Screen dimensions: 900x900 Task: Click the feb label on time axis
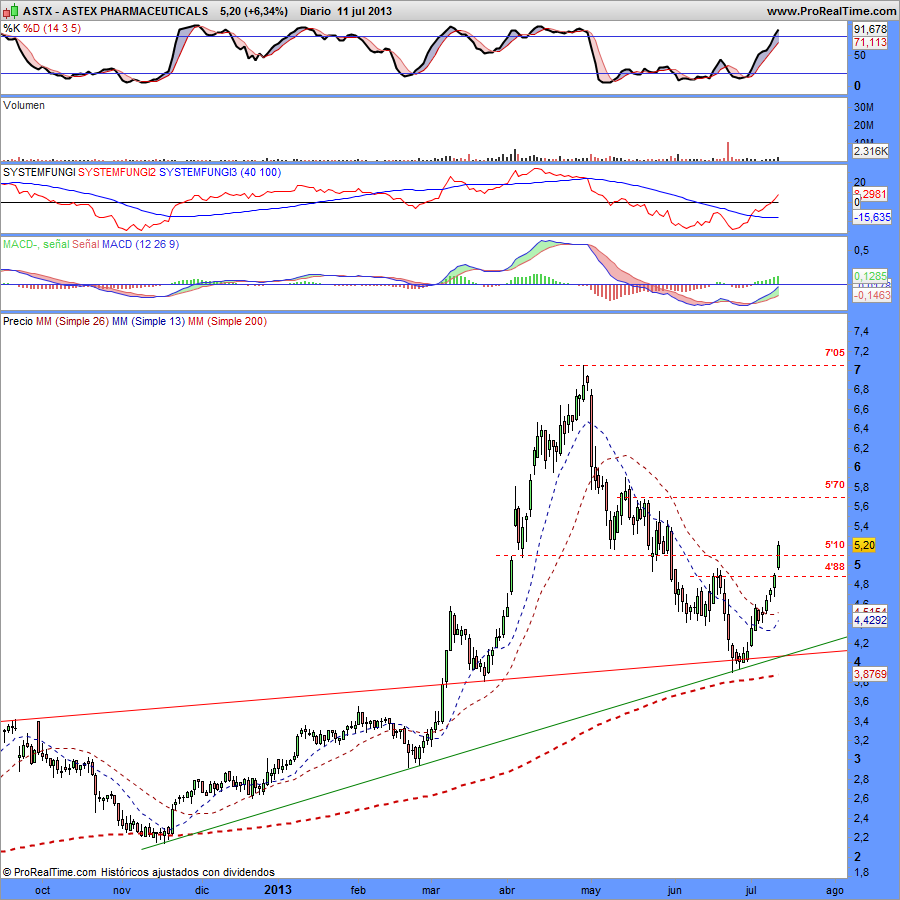358,891
